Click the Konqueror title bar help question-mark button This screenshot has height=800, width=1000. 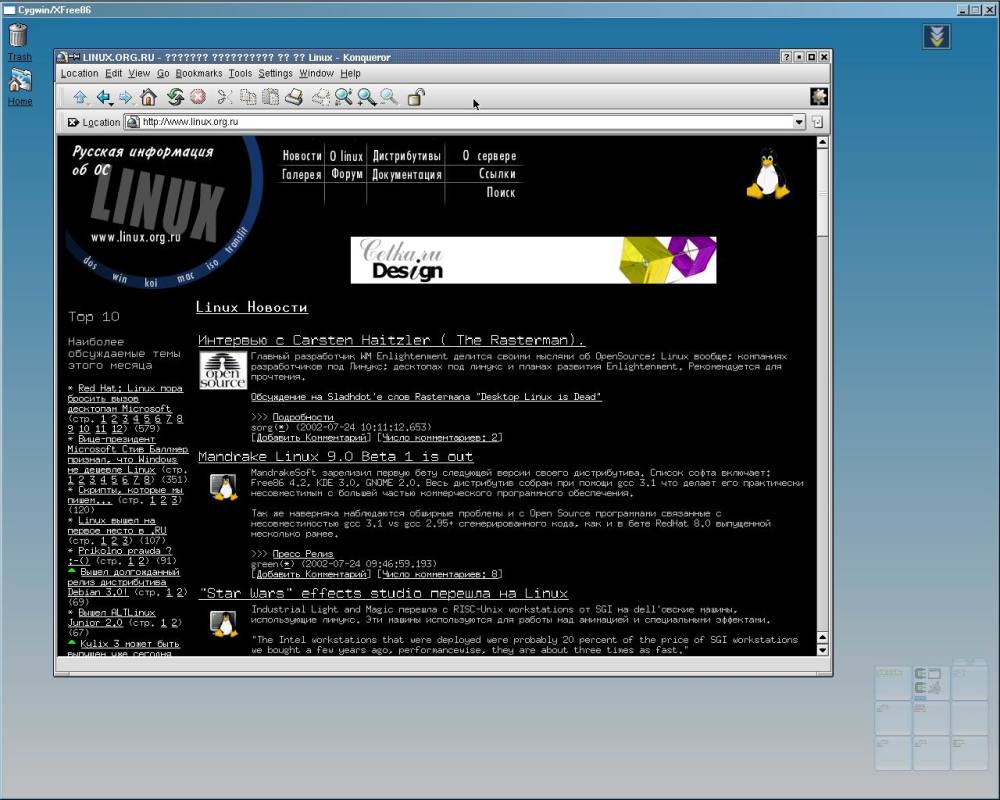pos(786,57)
